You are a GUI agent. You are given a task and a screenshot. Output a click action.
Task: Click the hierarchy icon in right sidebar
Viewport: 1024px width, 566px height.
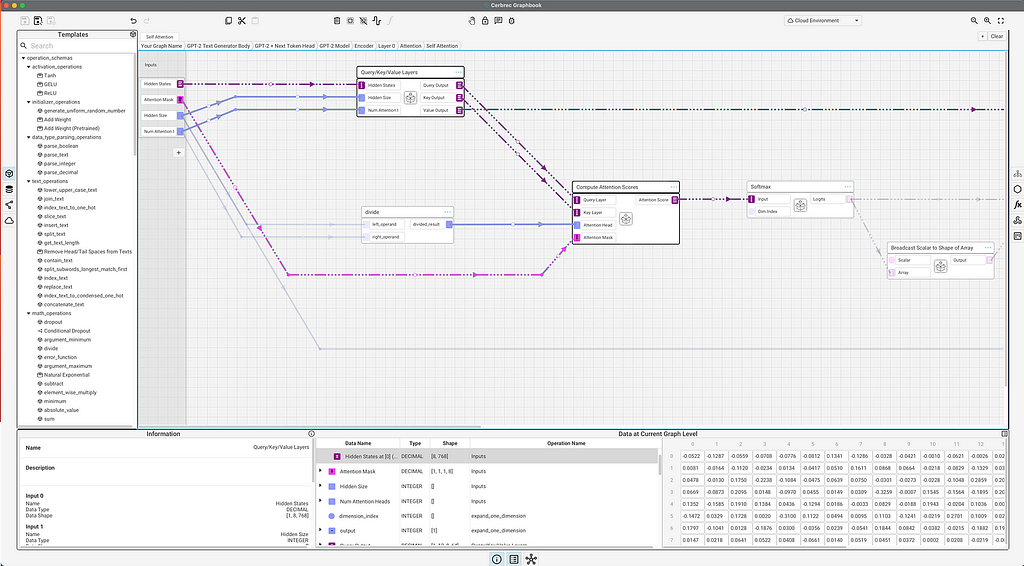[x=1017, y=174]
